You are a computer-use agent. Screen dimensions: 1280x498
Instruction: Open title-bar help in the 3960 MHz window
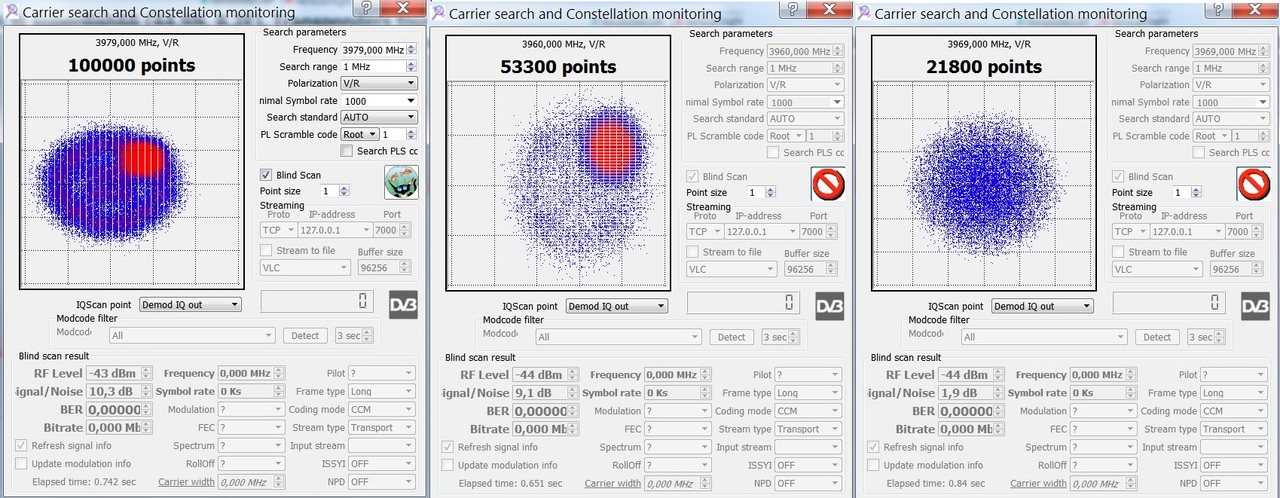tap(793, 8)
